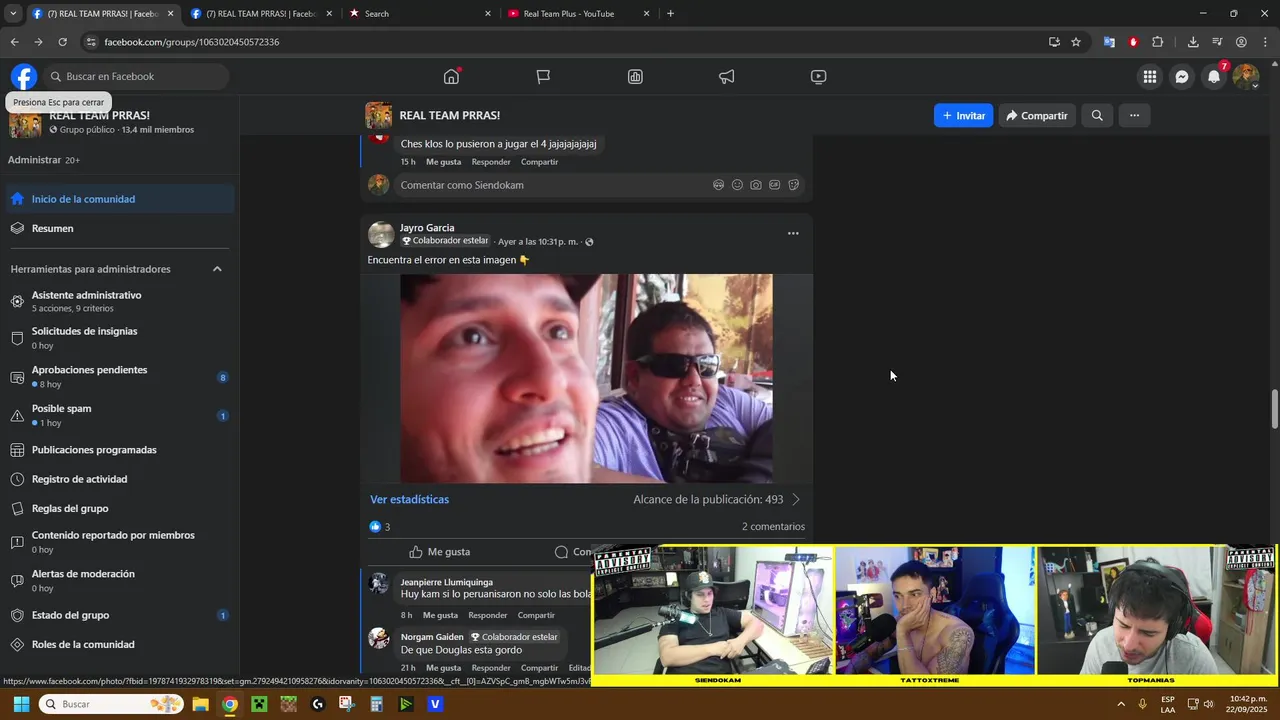Click Ver estadísticas link
The width and height of the screenshot is (1280, 720).
409,499
